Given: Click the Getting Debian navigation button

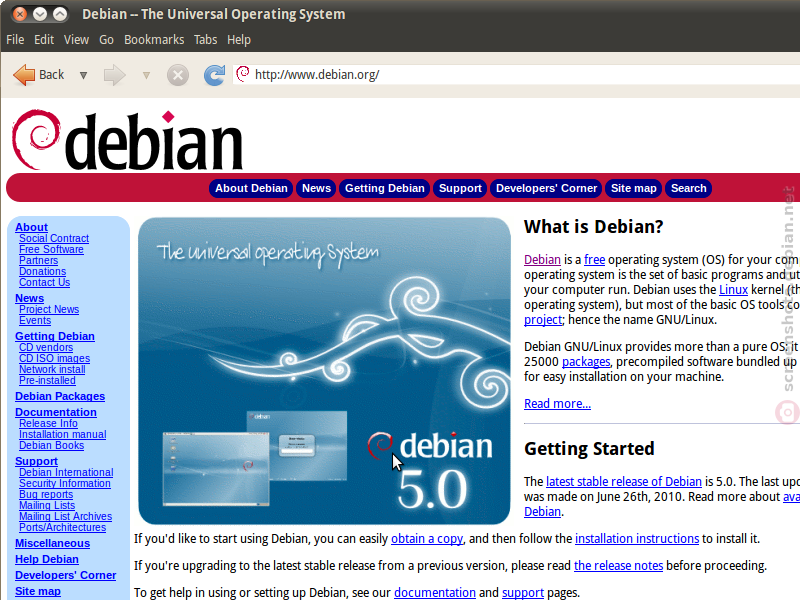Looking at the screenshot, I should [385, 188].
